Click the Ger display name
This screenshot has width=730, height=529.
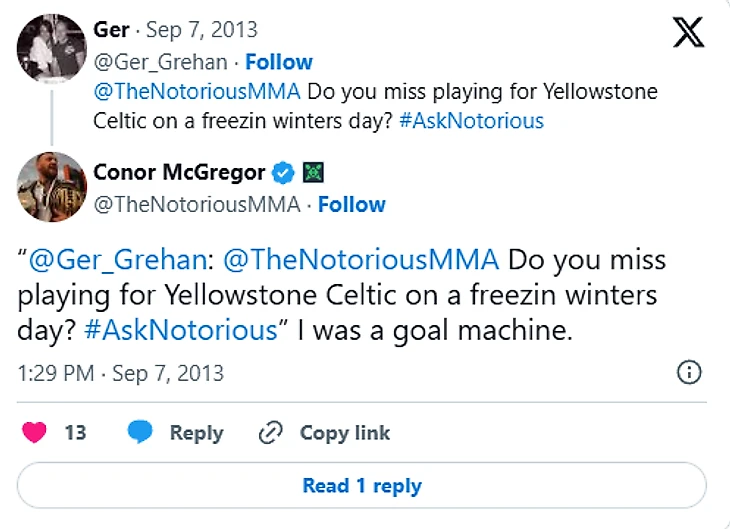(x=111, y=30)
